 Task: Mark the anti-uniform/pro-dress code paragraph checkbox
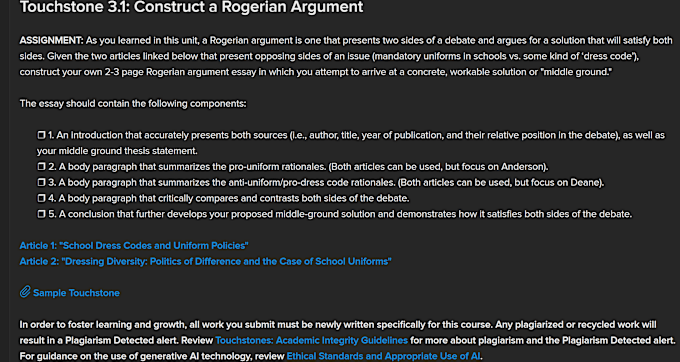(41, 183)
